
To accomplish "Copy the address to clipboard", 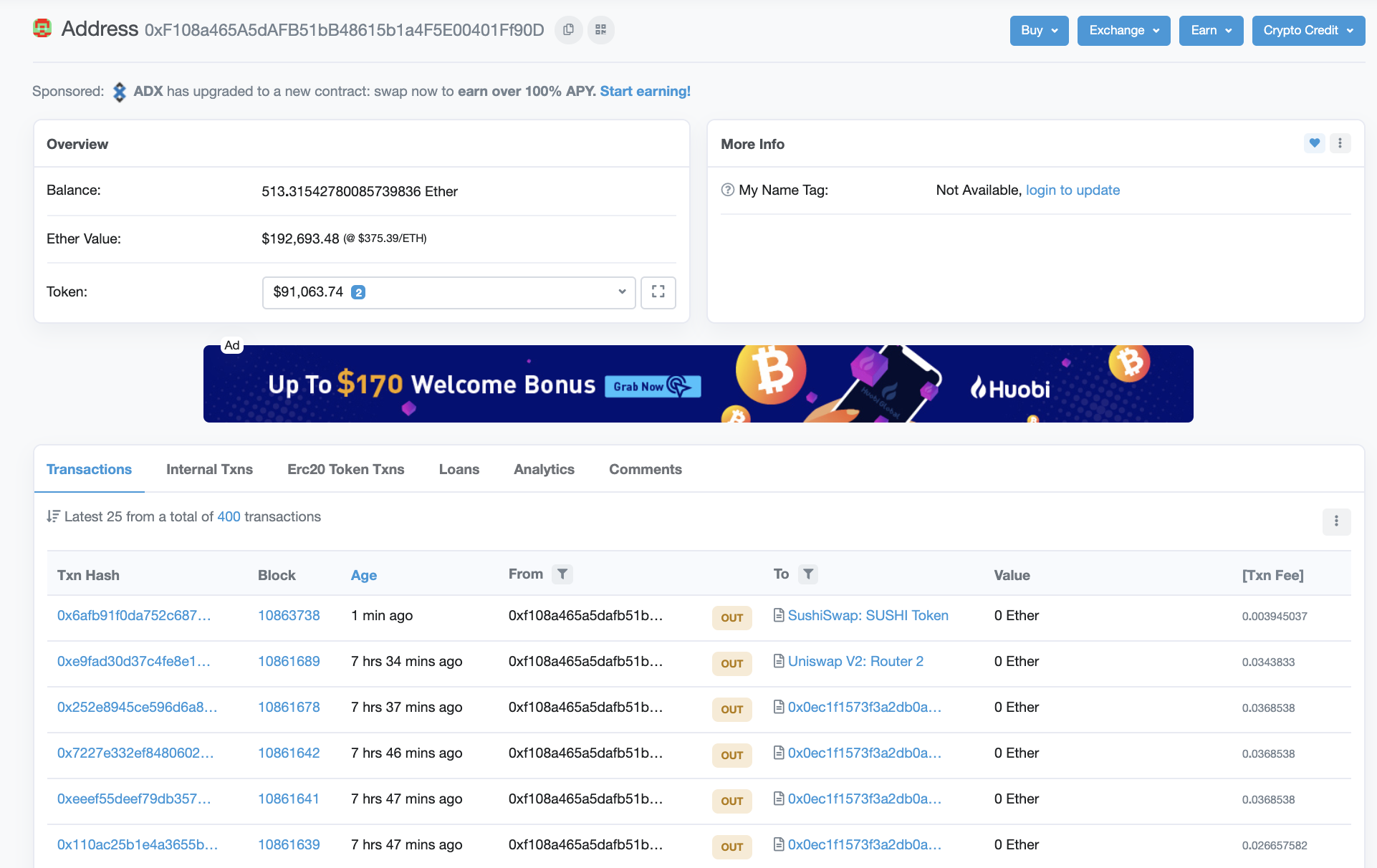I will click(x=568, y=30).
